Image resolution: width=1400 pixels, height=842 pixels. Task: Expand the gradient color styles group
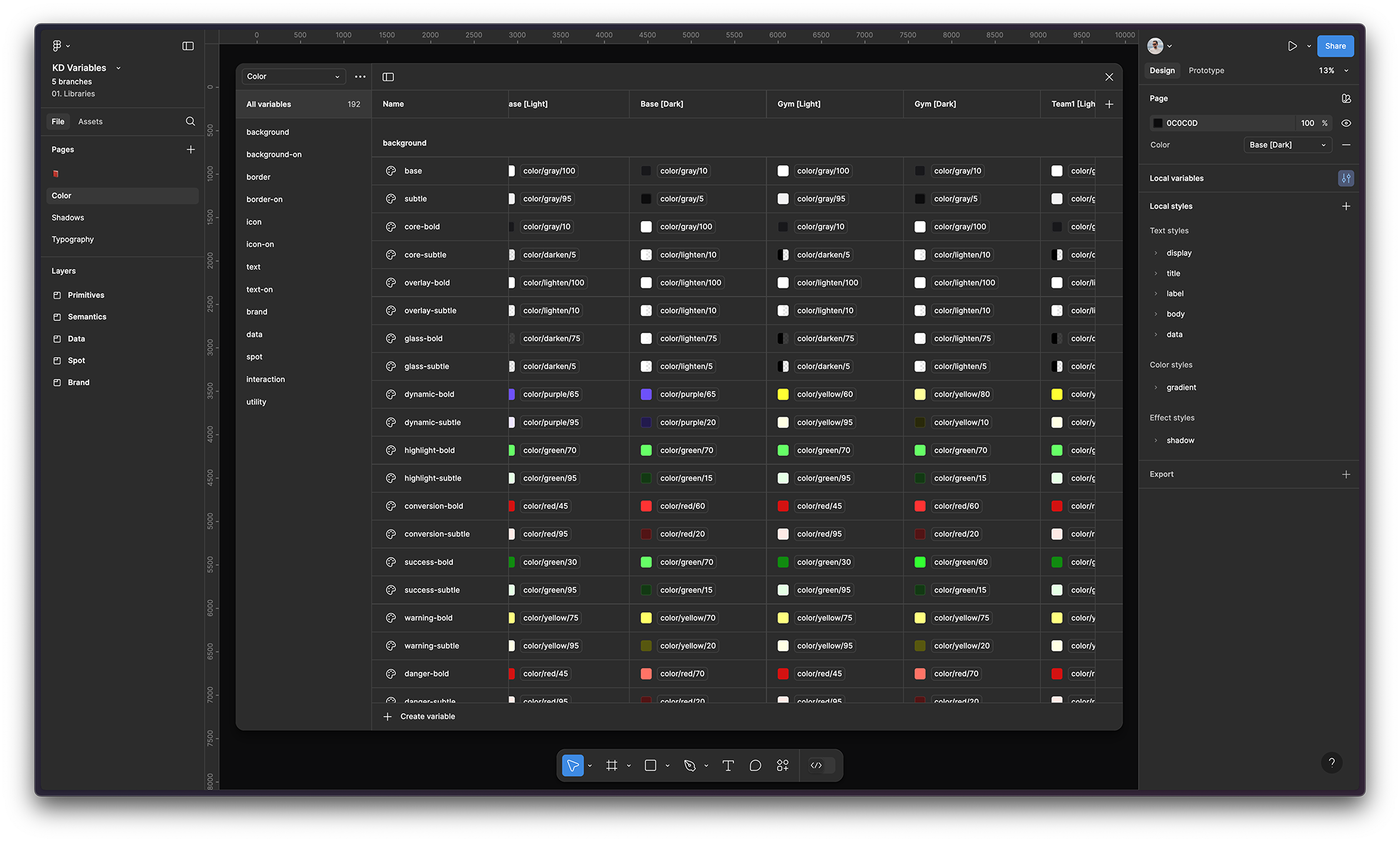tap(1155, 387)
